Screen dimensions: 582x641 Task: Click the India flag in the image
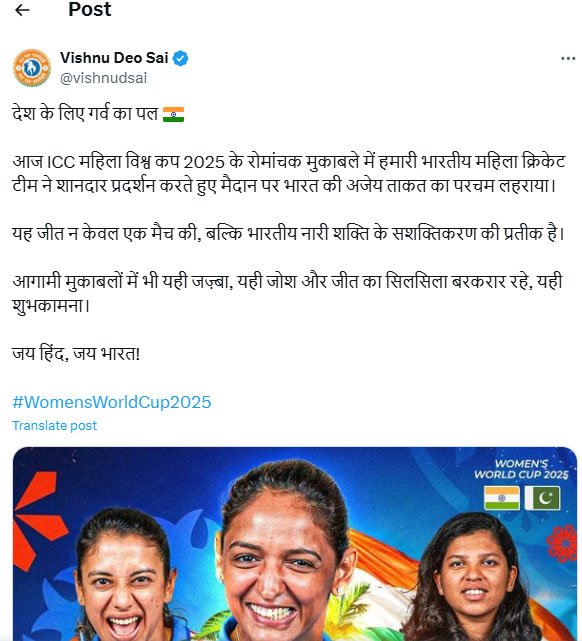[x=501, y=498]
